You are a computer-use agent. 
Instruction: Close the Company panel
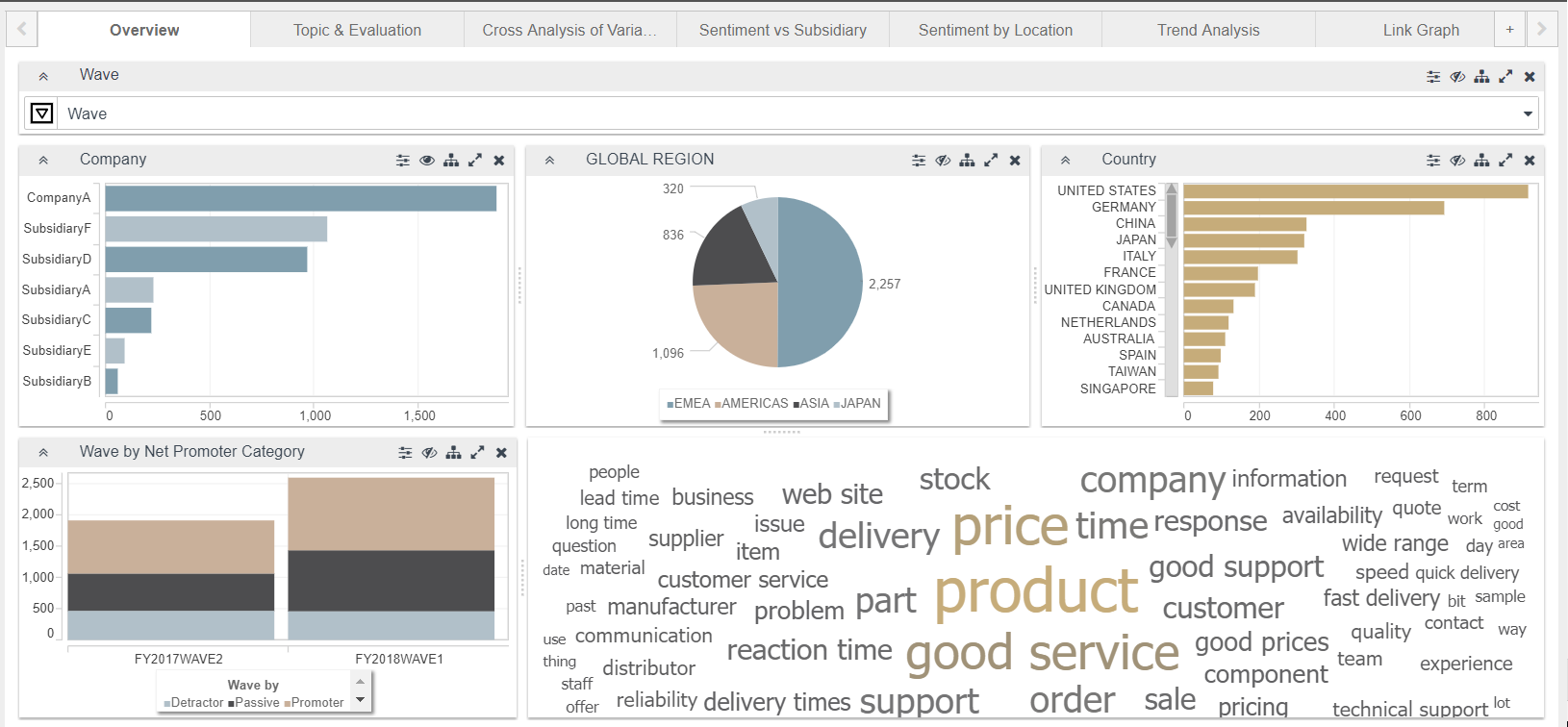(x=499, y=161)
